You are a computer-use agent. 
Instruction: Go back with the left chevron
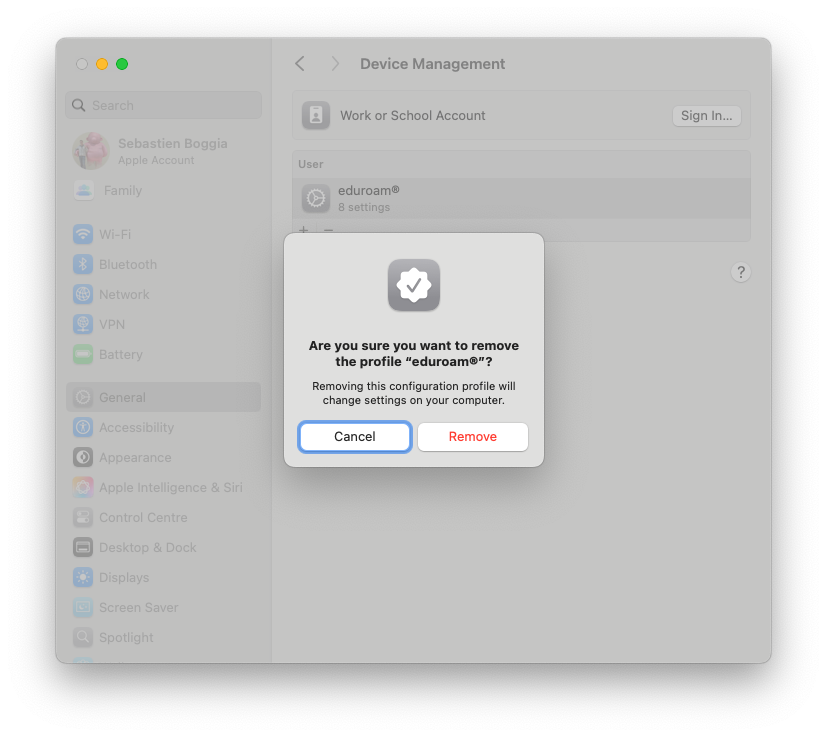300,64
